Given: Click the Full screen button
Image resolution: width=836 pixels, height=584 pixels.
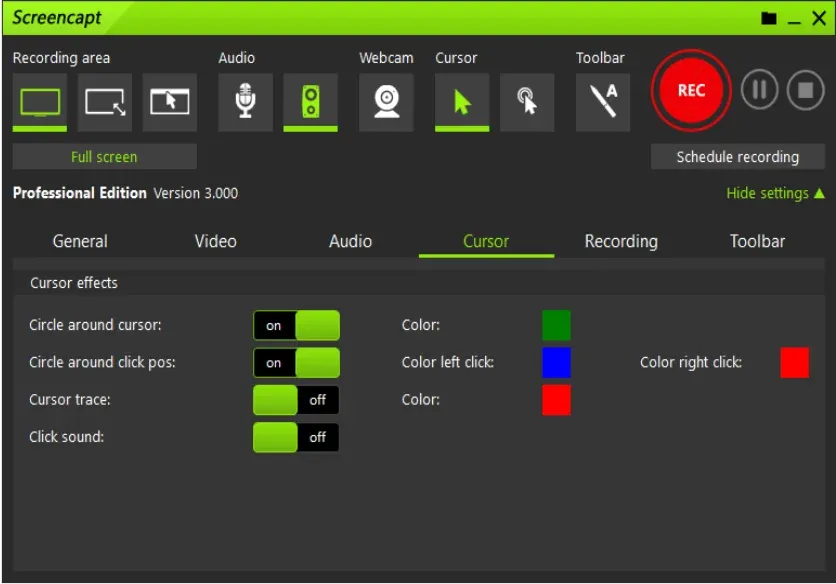Looking at the screenshot, I should [104, 157].
